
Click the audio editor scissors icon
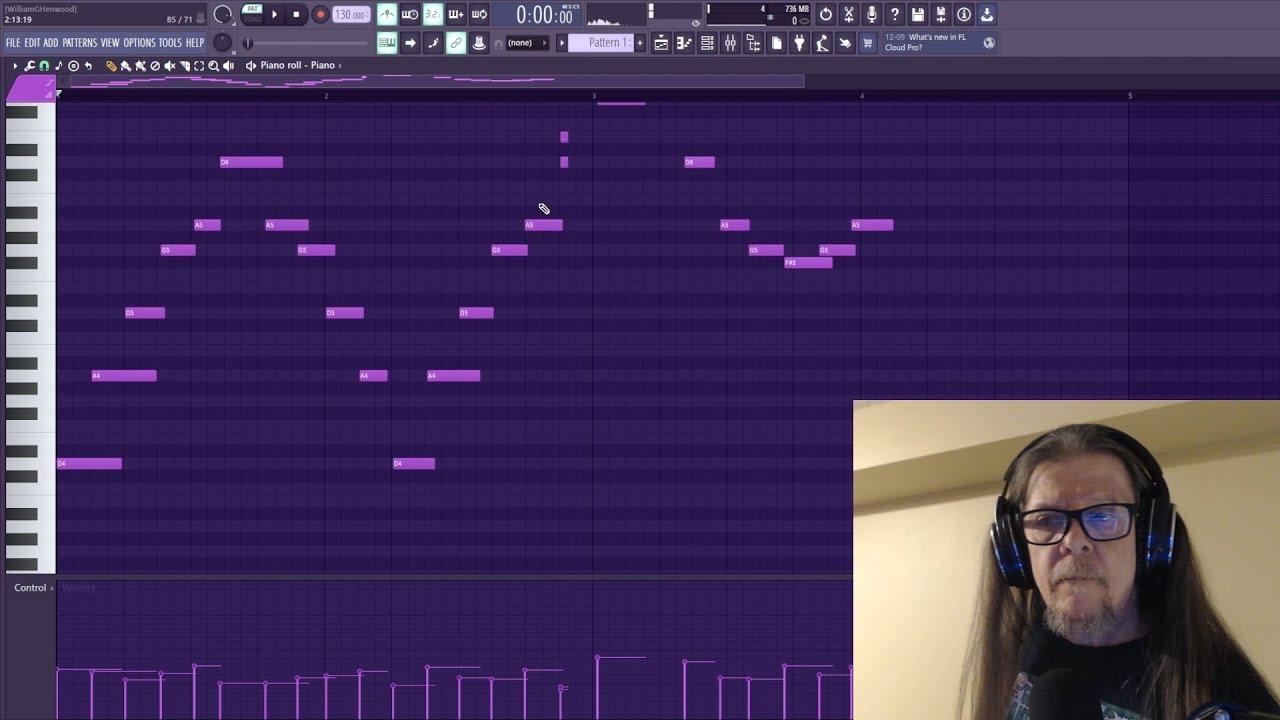849,14
